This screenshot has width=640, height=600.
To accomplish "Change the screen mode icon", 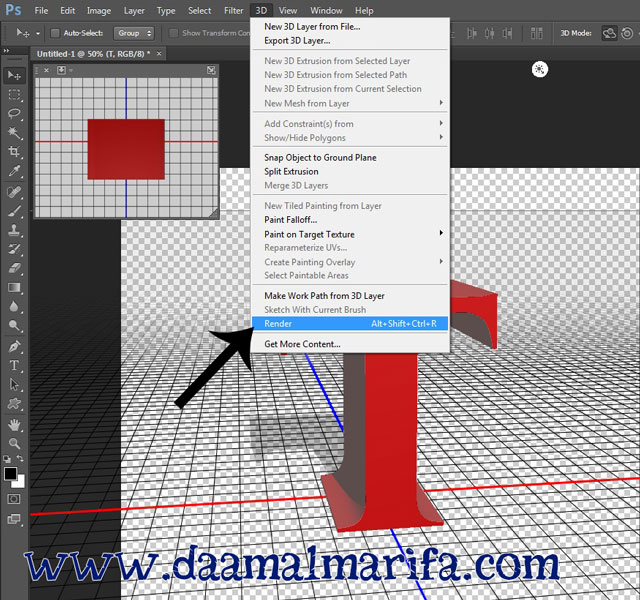I will click(x=14, y=519).
